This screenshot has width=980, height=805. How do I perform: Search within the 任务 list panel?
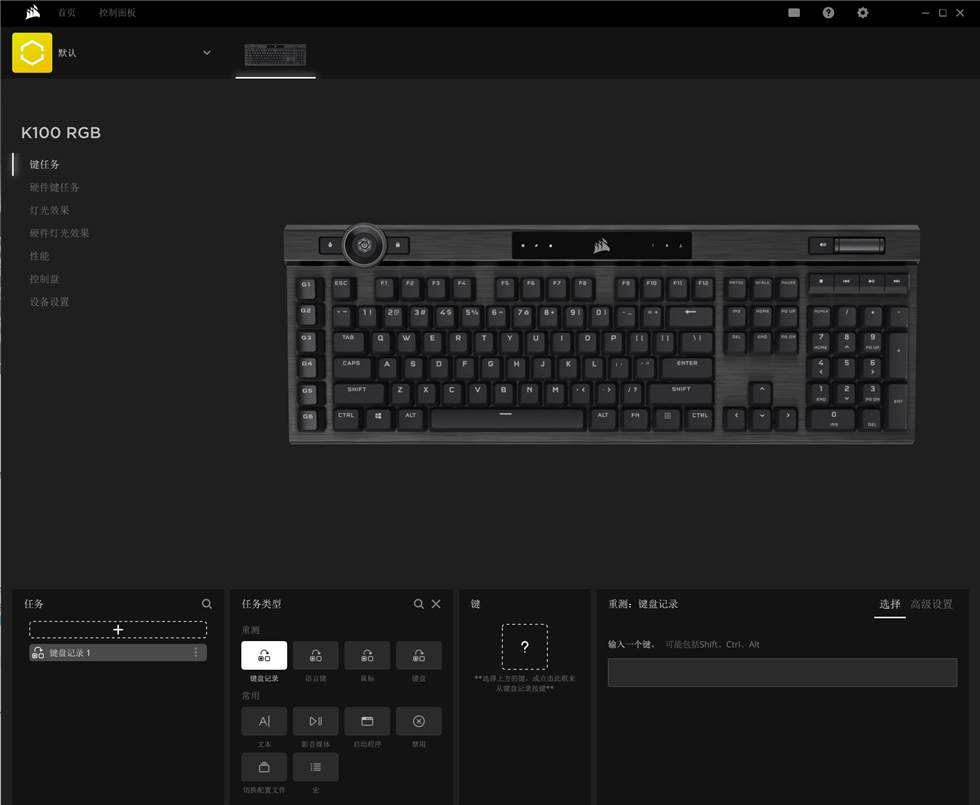pyautogui.click(x=207, y=604)
